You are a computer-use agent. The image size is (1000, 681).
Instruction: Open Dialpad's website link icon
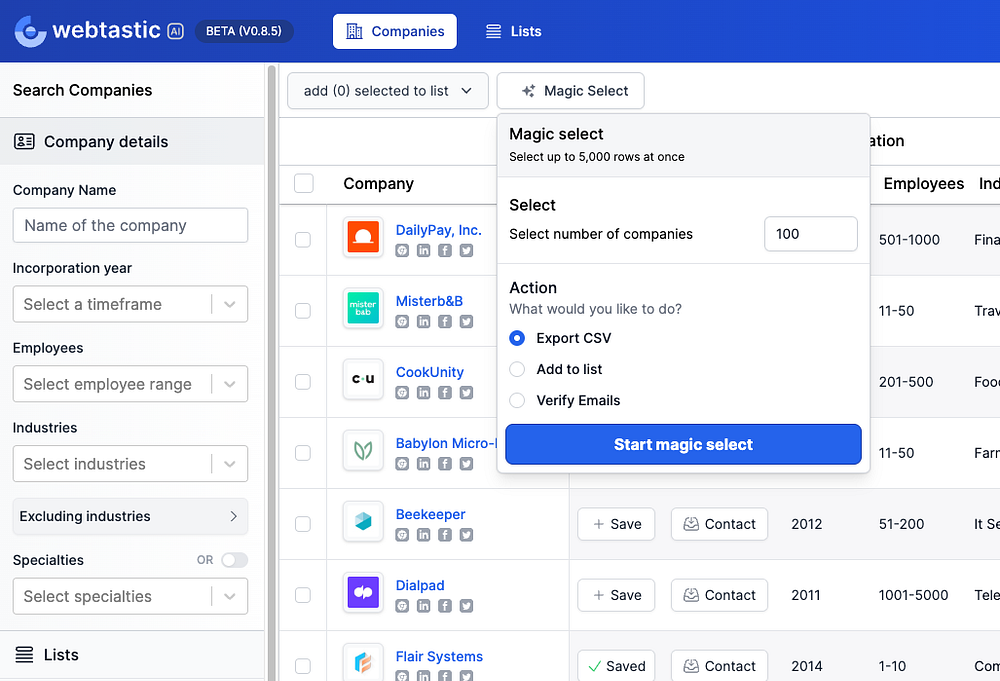click(x=402, y=606)
